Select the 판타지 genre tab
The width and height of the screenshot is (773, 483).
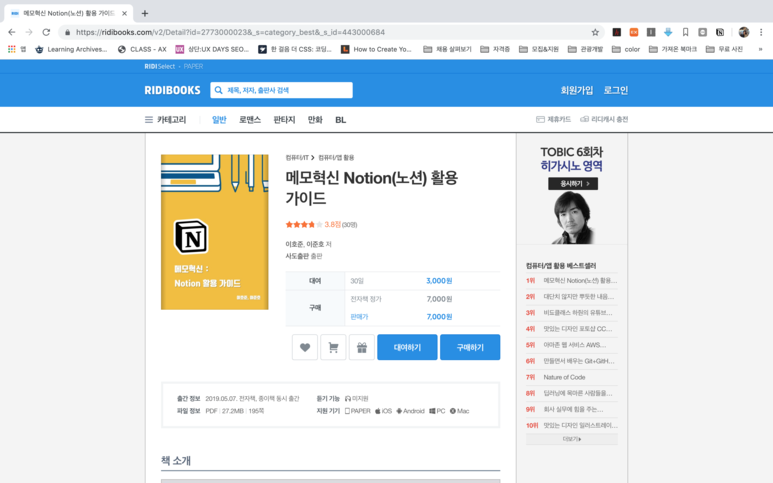284,120
